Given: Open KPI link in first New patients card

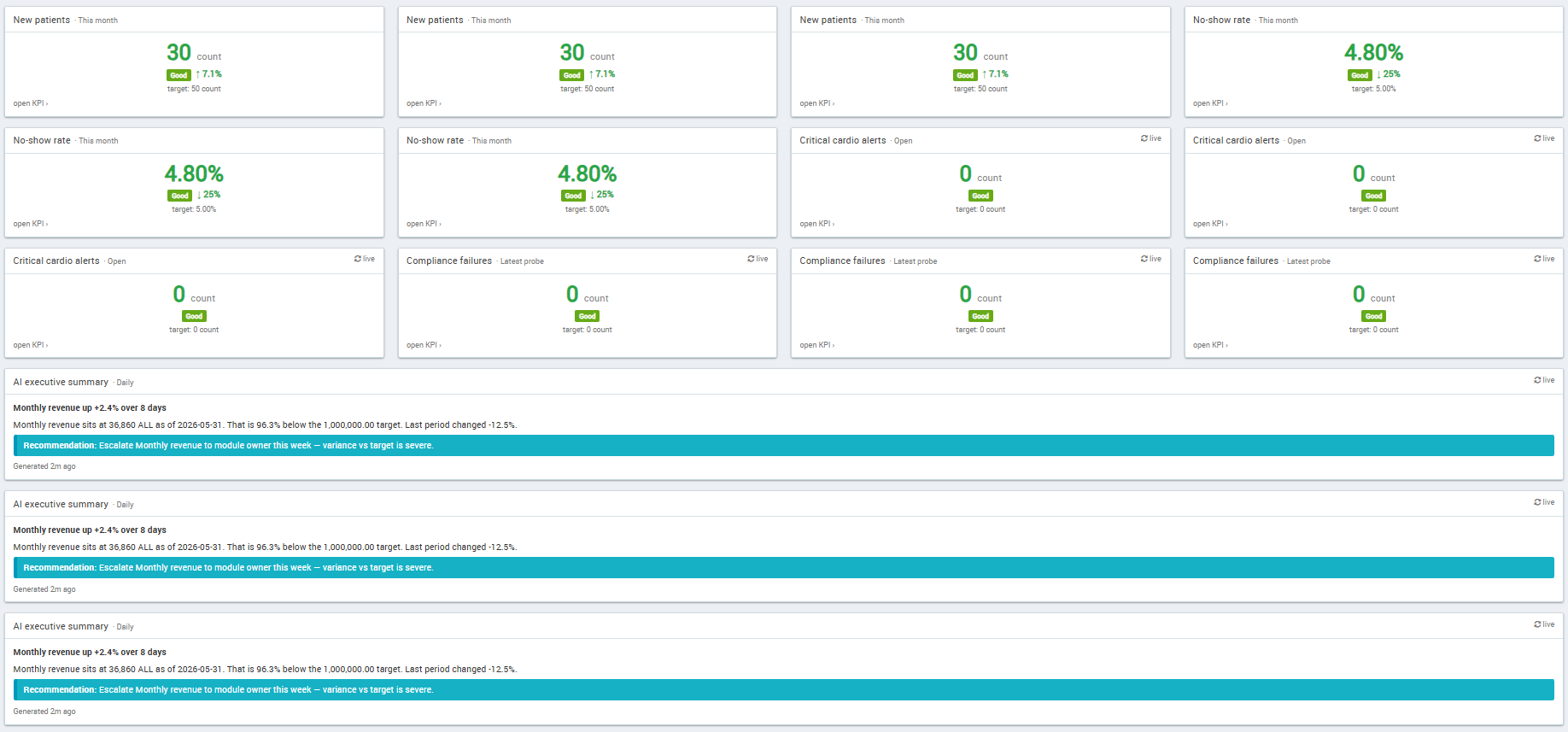Looking at the screenshot, I should (x=31, y=103).
